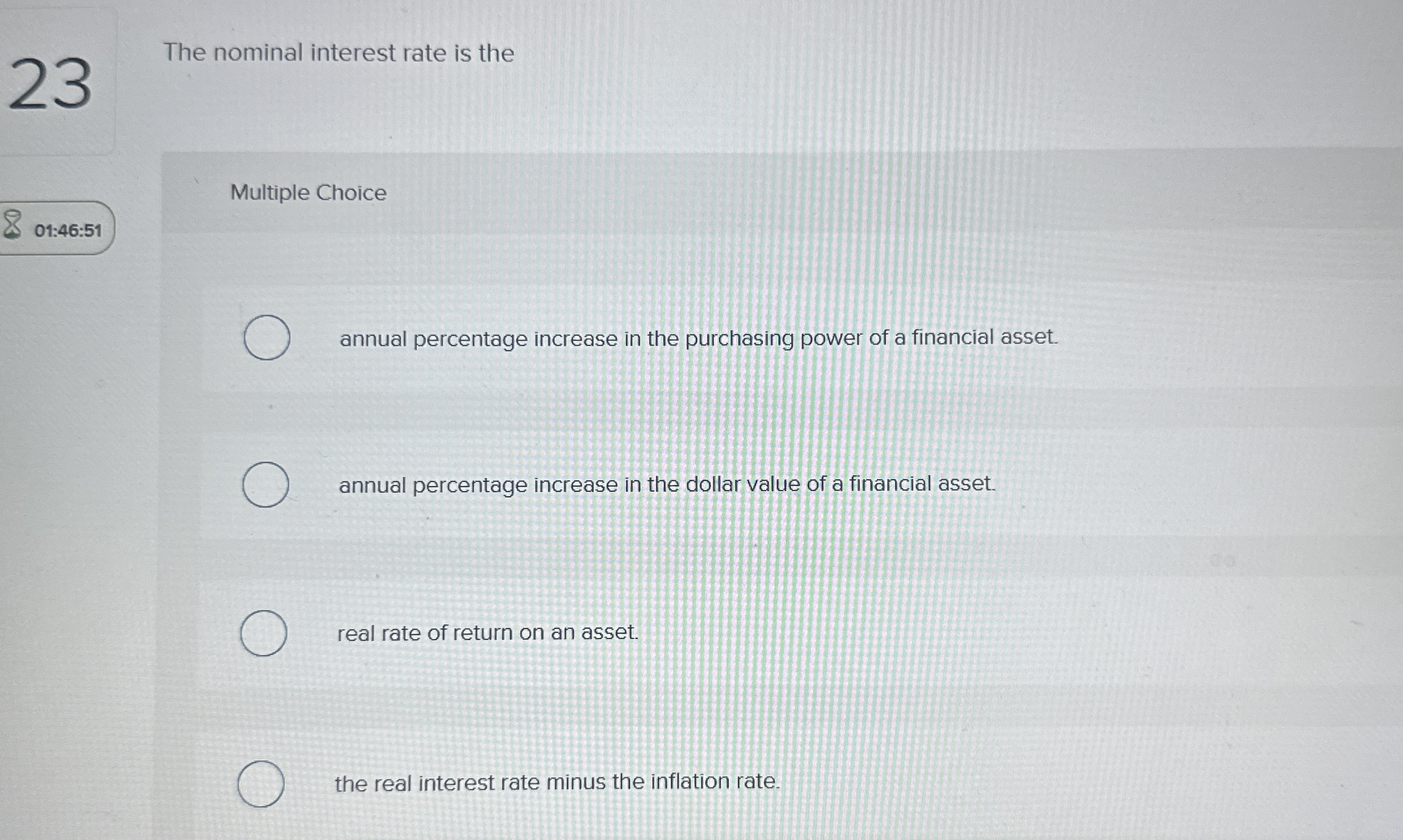Click the question text about nominal interest rate

click(x=338, y=53)
